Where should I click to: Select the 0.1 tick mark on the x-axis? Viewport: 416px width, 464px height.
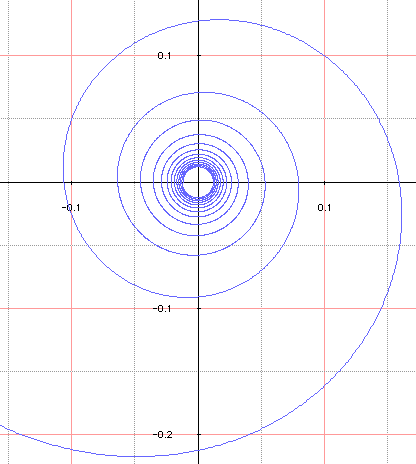tap(325, 182)
